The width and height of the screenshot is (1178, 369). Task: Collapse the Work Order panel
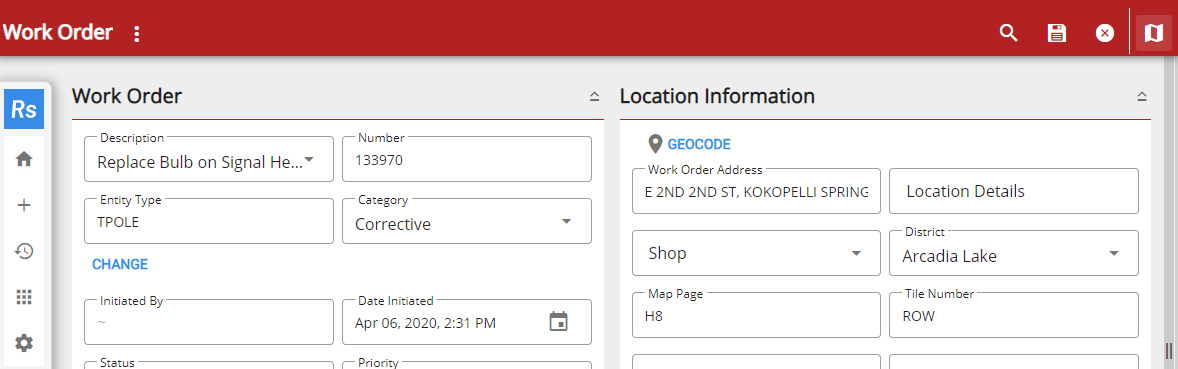coord(594,96)
